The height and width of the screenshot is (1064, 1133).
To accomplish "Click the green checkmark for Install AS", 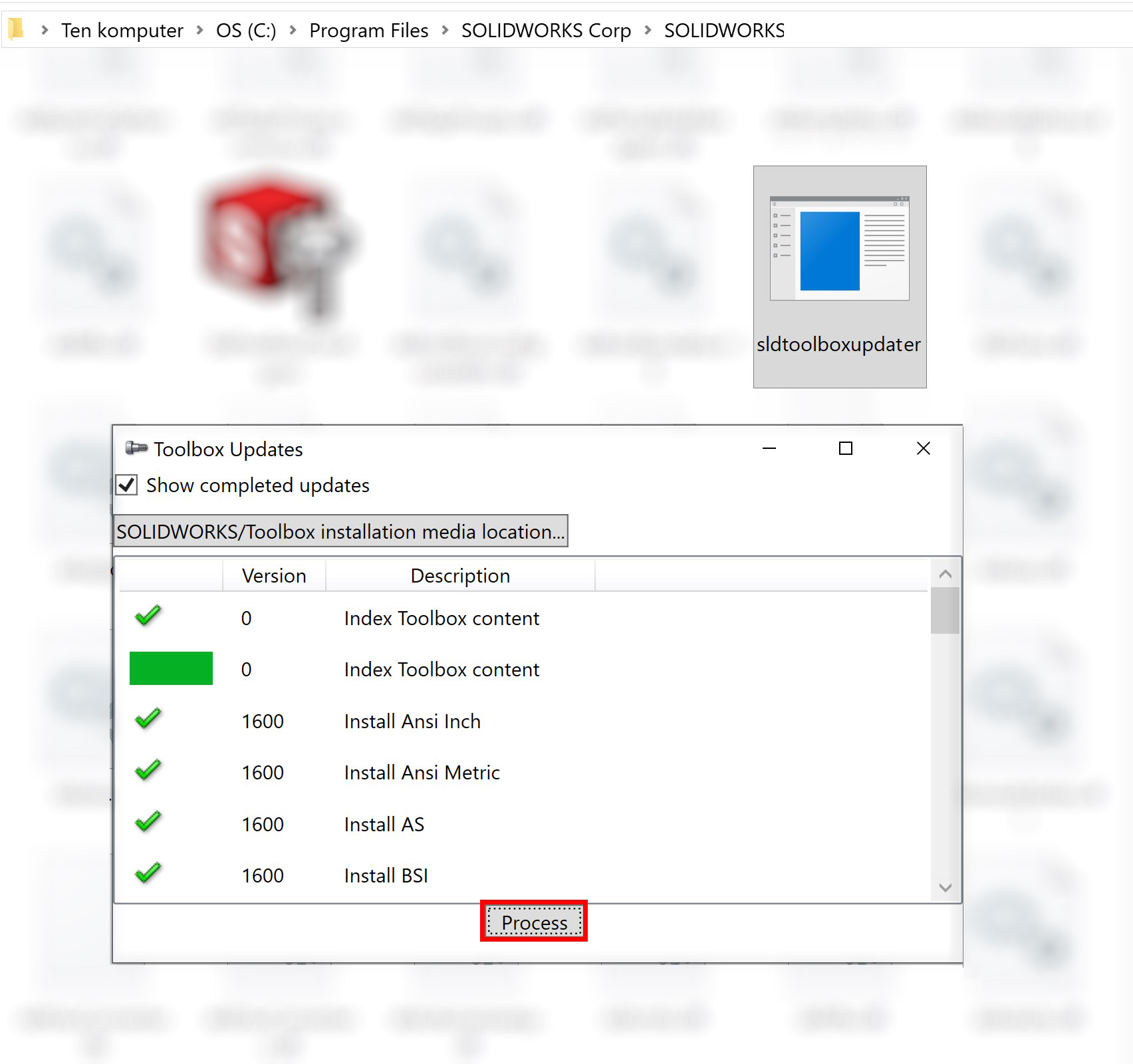I will (148, 822).
